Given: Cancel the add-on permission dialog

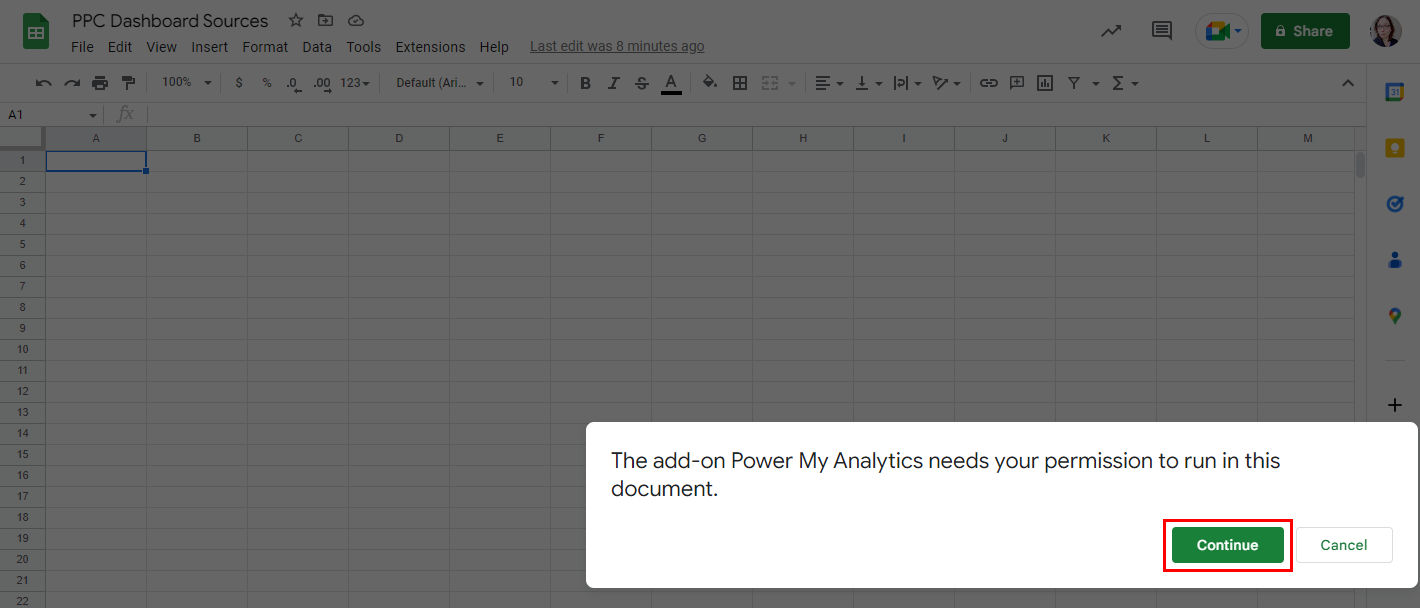Looking at the screenshot, I should 1343,545.
